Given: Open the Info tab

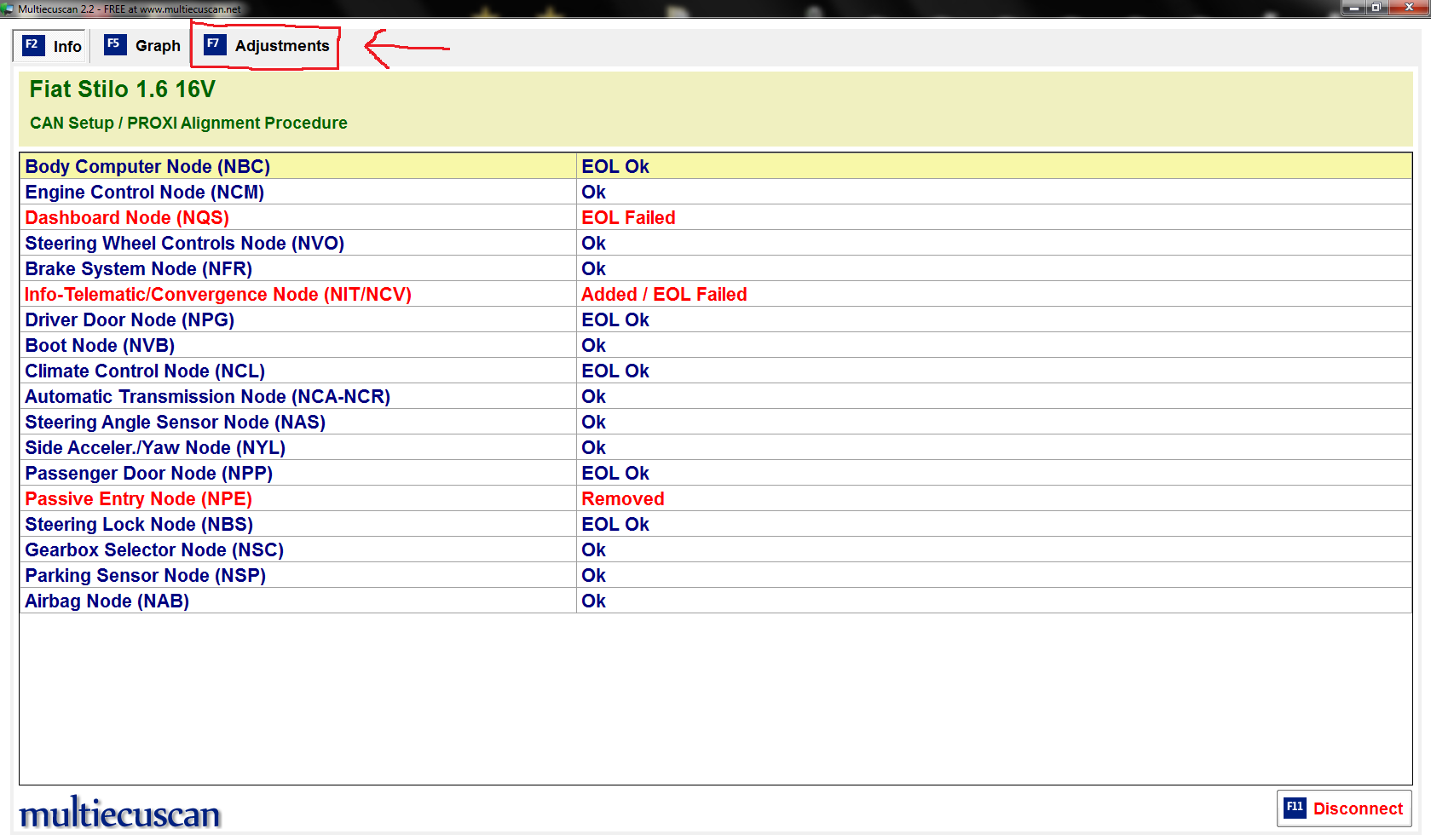Looking at the screenshot, I should click(53, 46).
